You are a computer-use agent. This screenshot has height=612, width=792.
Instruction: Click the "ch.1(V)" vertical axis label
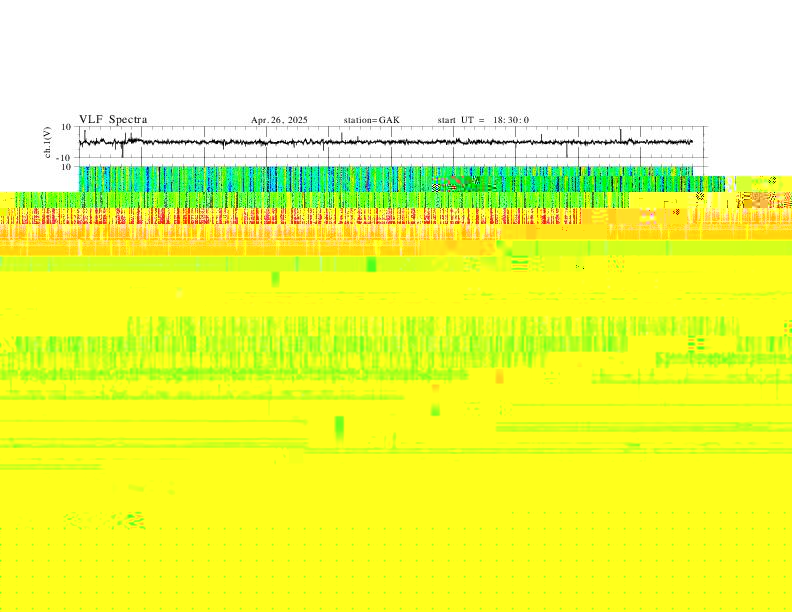pyautogui.click(x=48, y=142)
